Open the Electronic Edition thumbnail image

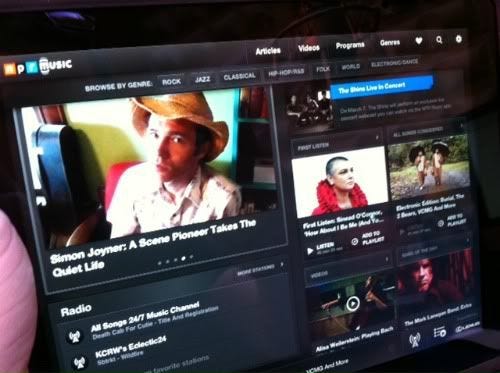coord(429,168)
